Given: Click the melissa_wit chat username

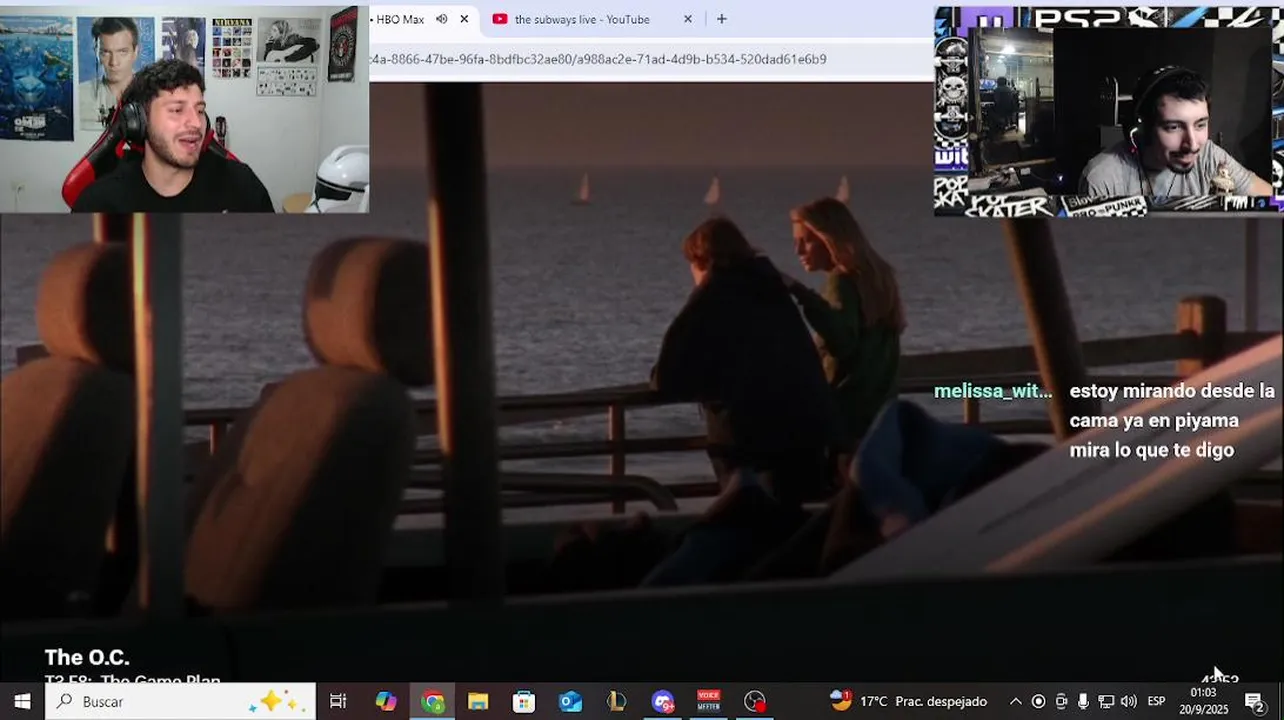Looking at the screenshot, I should (x=993, y=391).
